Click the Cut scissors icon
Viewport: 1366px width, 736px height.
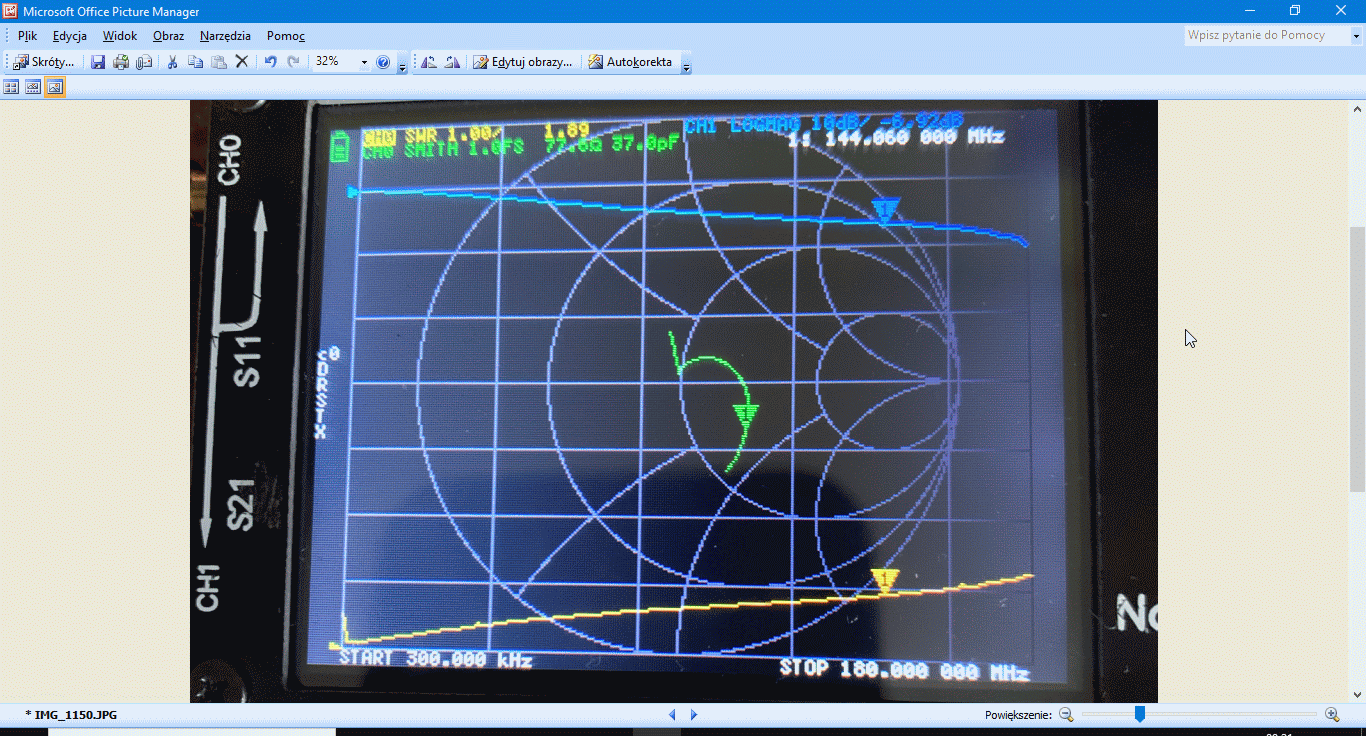tap(172, 62)
